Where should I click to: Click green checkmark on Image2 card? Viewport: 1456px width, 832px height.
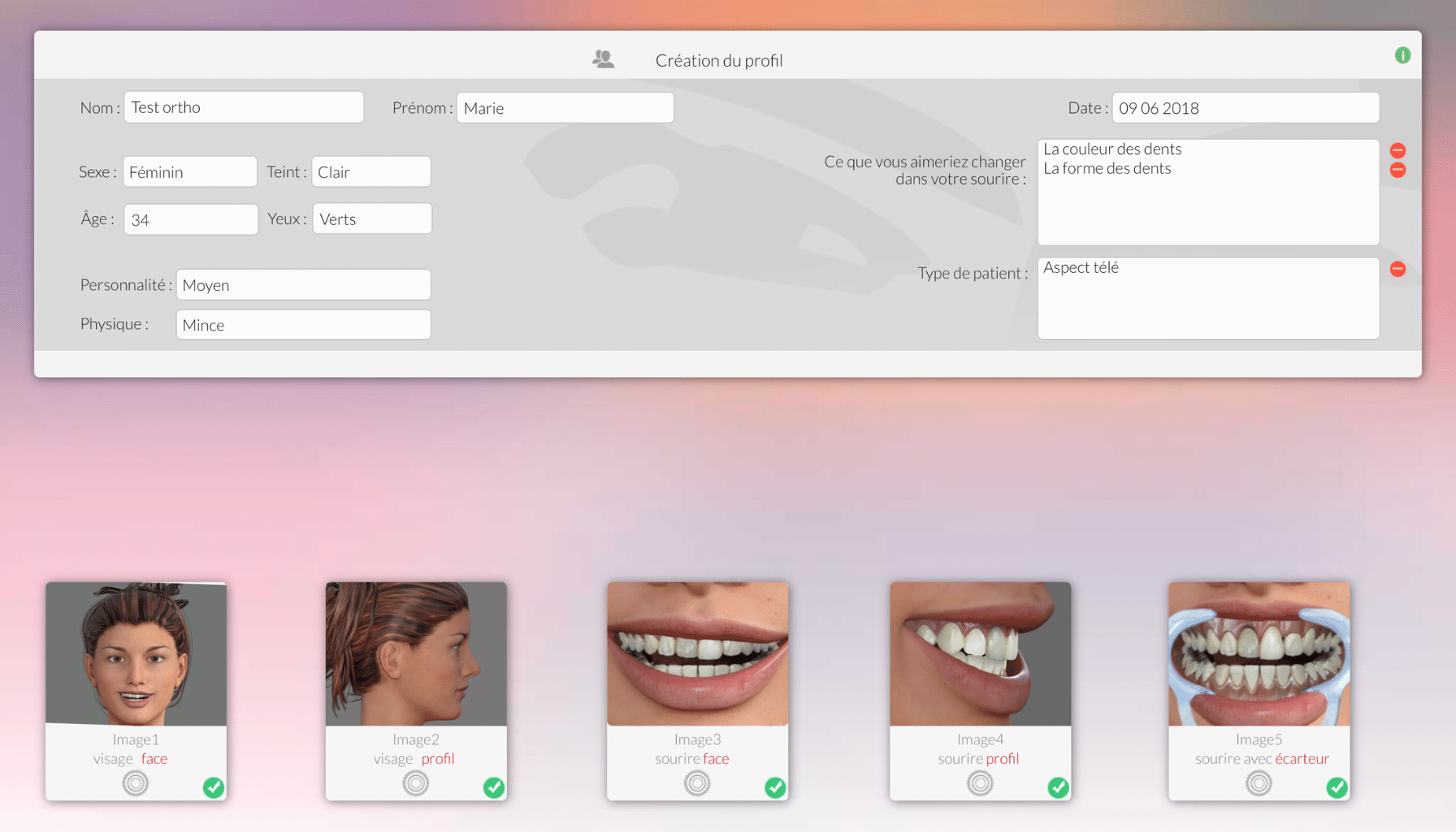[x=494, y=787]
